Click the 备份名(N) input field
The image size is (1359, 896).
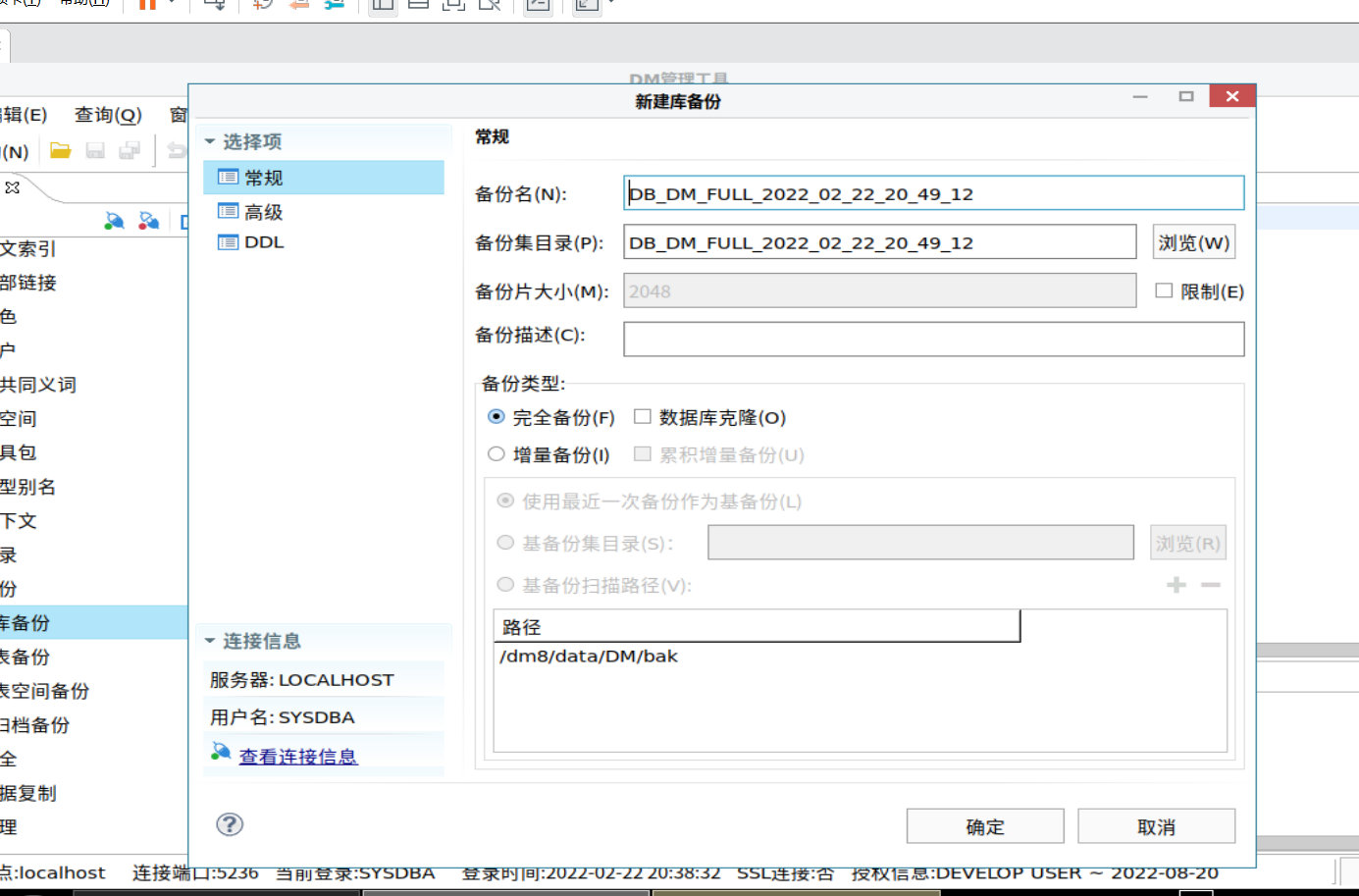[934, 193]
